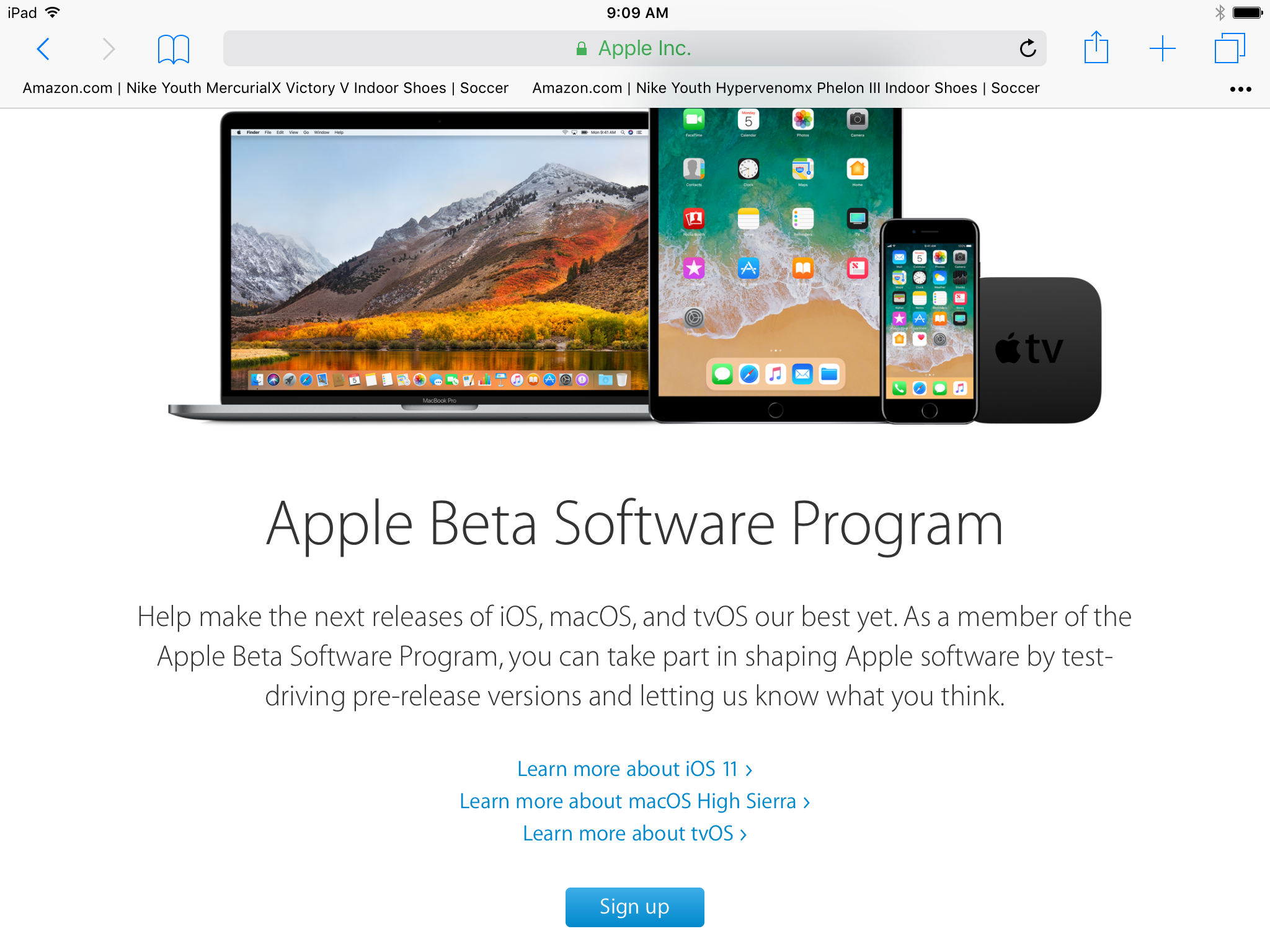Tap the Bluetooth icon in the status bar
The width and height of the screenshot is (1270, 952).
click(x=1219, y=12)
